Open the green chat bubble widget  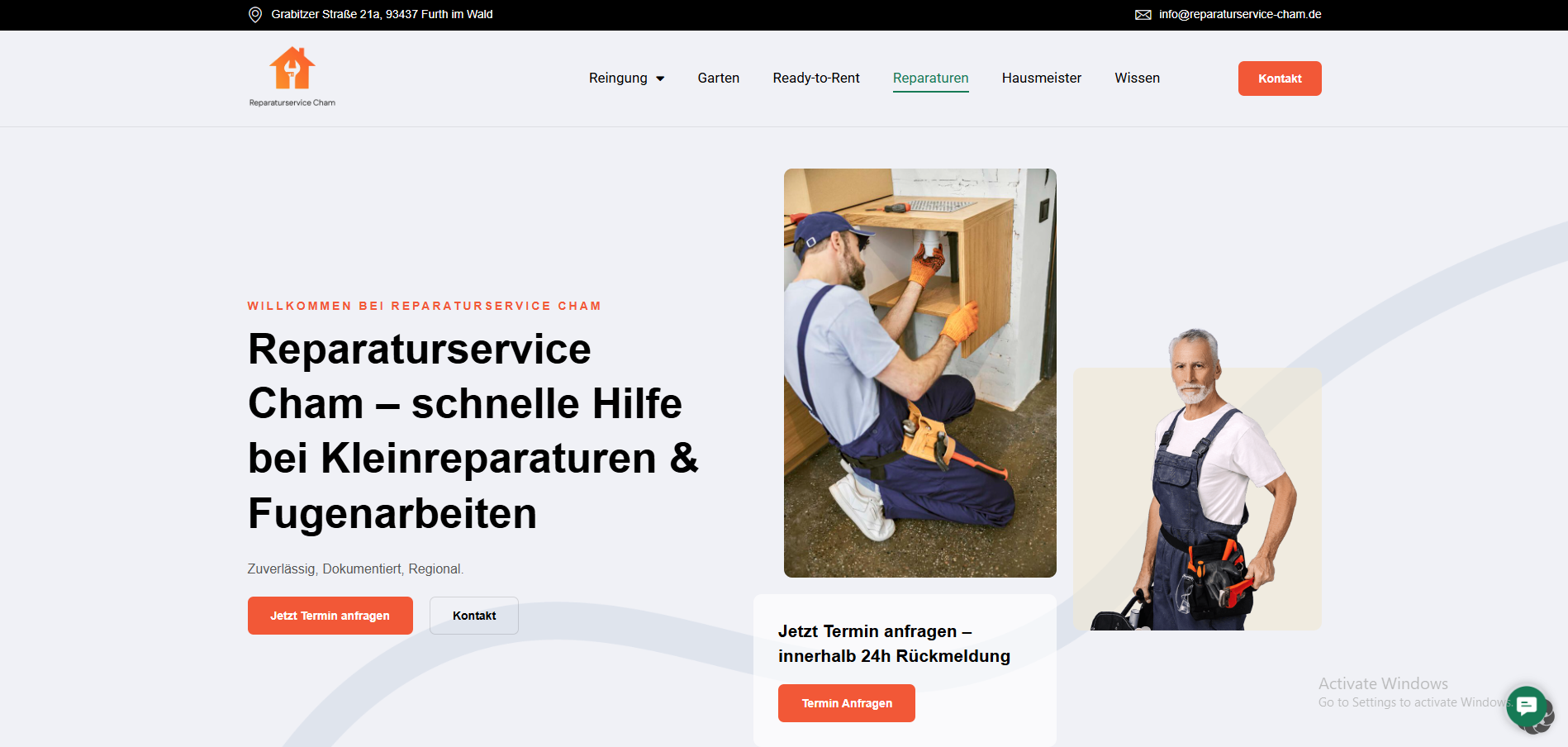click(x=1526, y=706)
